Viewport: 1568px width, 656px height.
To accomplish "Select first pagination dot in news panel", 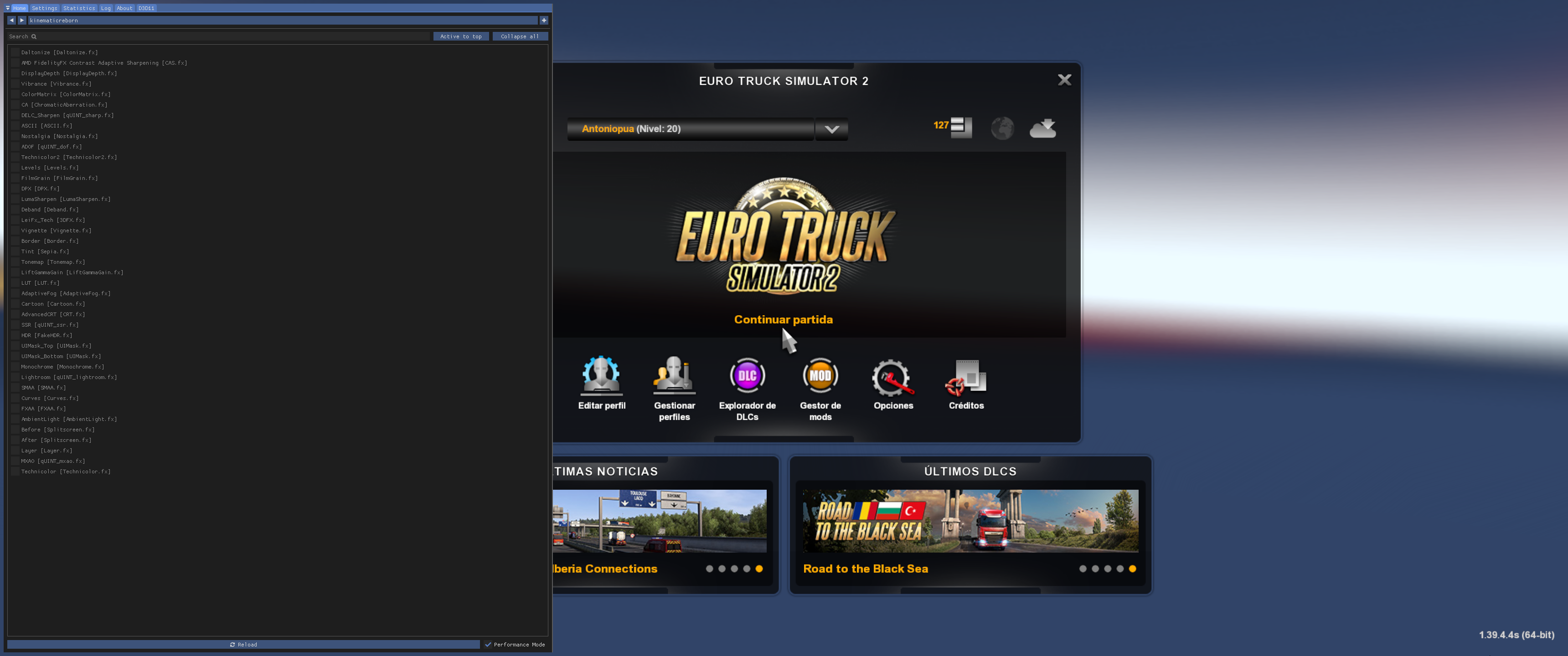I will coord(709,569).
